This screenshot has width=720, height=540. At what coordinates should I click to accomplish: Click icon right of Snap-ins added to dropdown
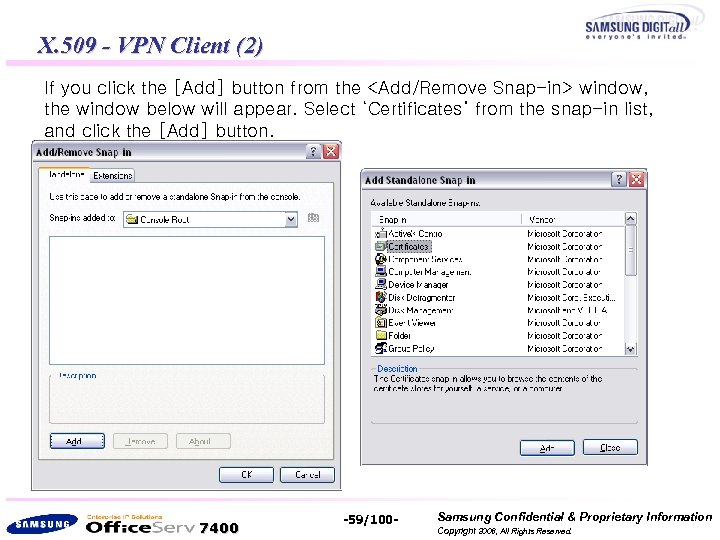click(313, 218)
